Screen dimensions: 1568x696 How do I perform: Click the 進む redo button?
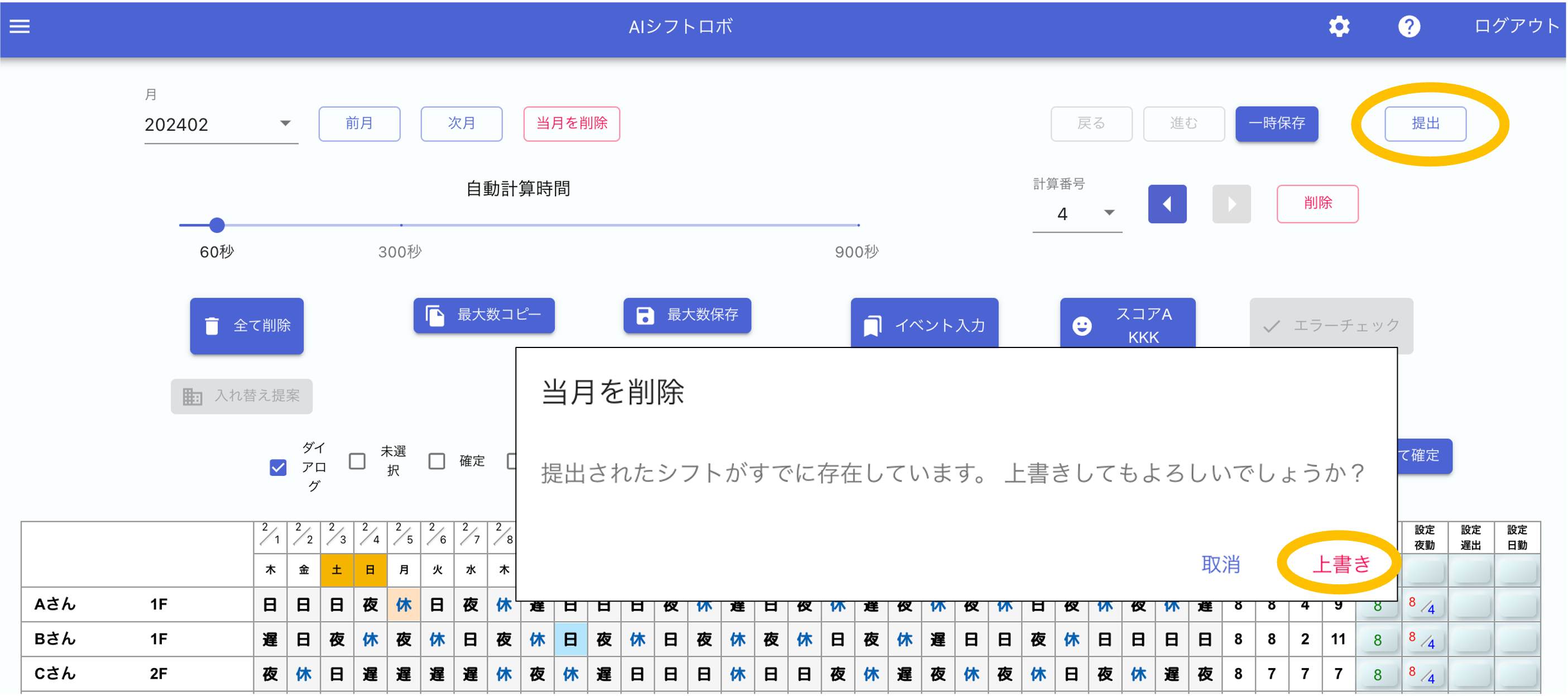(x=1184, y=123)
